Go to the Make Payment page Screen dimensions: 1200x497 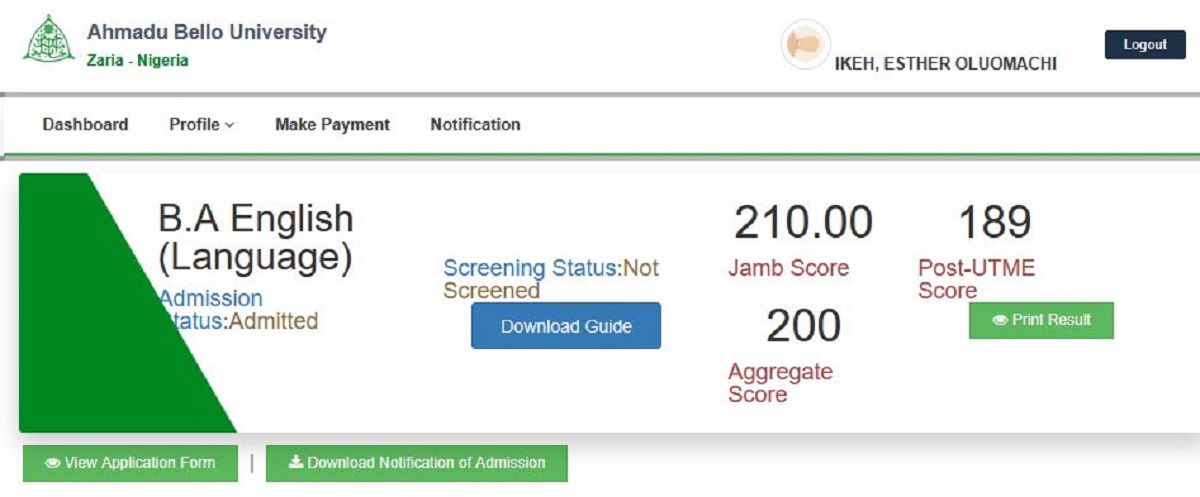point(332,125)
